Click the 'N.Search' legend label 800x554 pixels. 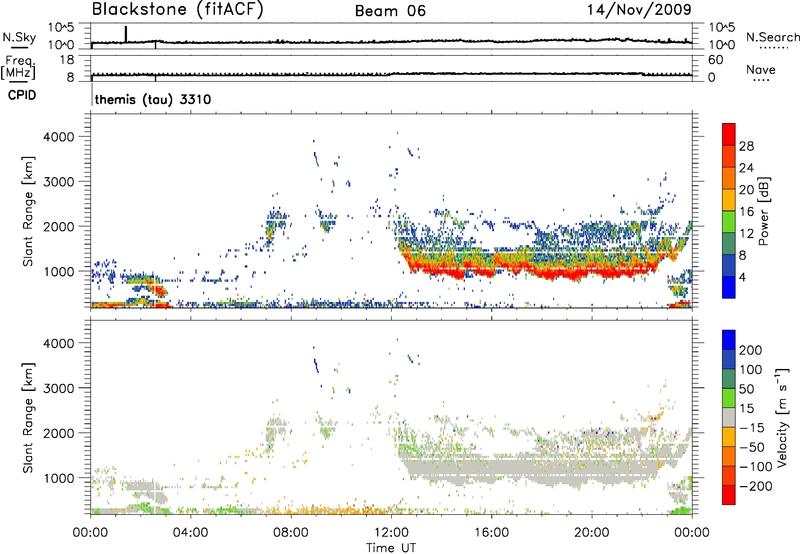pyautogui.click(x=772, y=37)
